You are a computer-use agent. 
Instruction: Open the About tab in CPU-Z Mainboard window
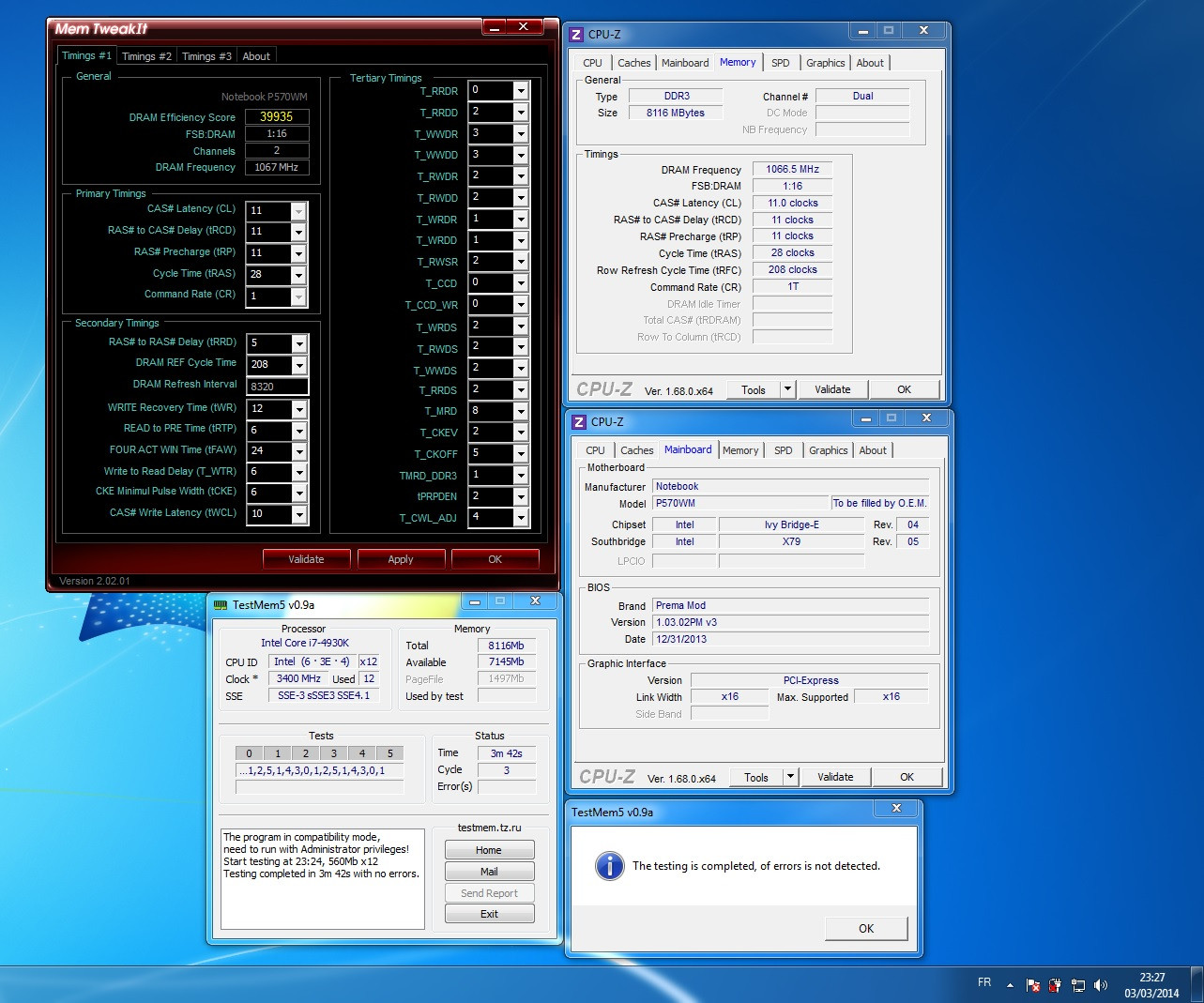pos(873,450)
